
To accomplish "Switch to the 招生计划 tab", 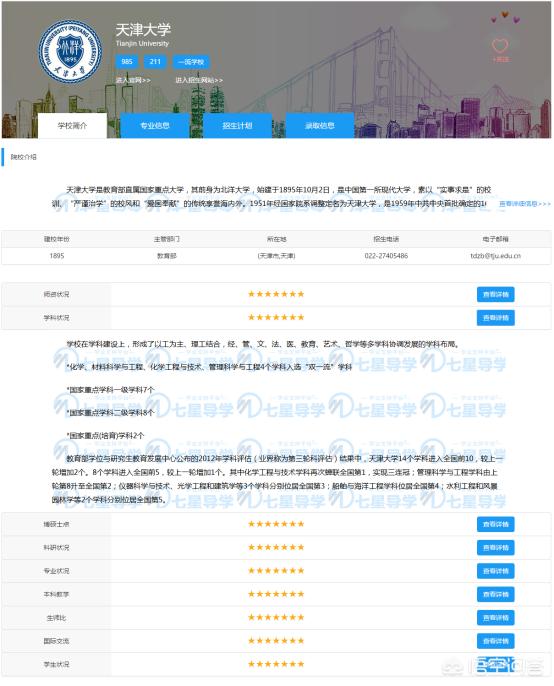I will pyautogui.click(x=237, y=126).
